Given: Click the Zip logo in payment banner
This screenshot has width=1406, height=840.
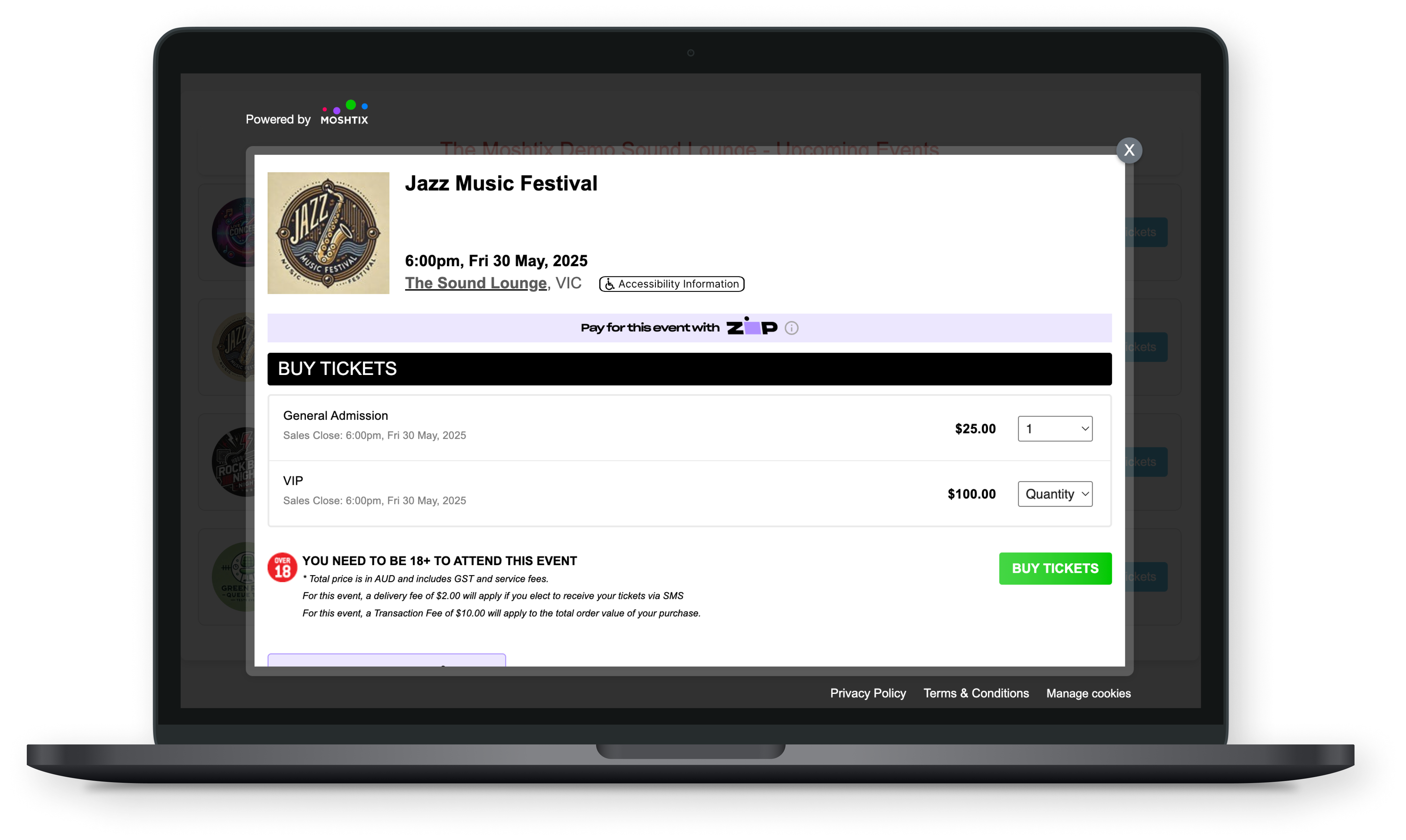Looking at the screenshot, I should tap(751, 327).
